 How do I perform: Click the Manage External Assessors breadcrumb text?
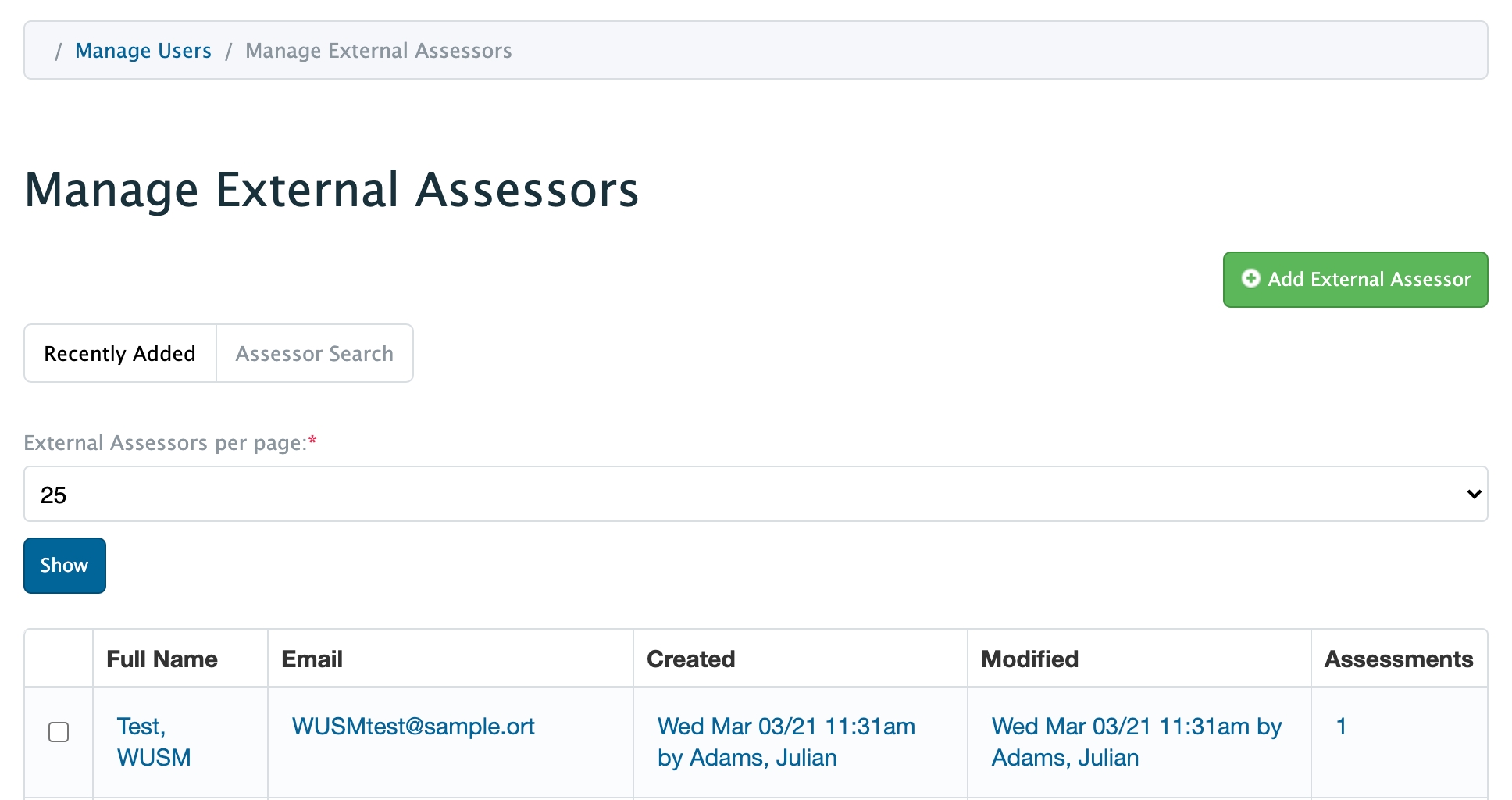tap(378, 51)
